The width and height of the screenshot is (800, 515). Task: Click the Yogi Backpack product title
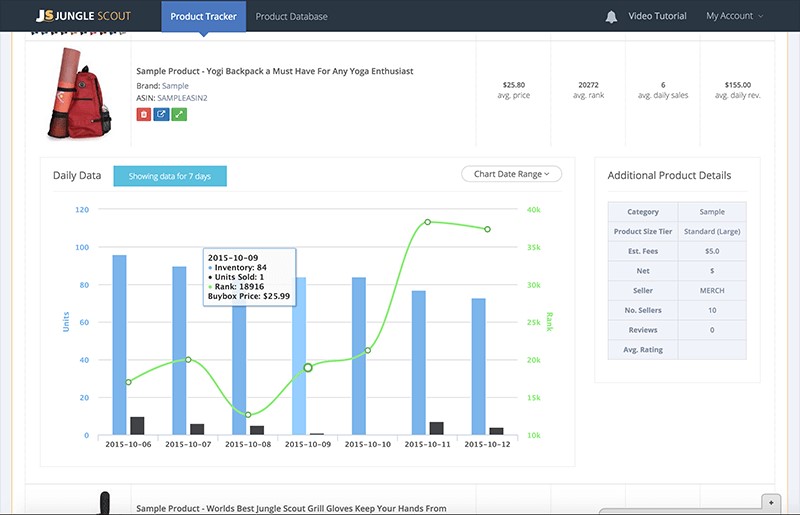pos(274,71)
